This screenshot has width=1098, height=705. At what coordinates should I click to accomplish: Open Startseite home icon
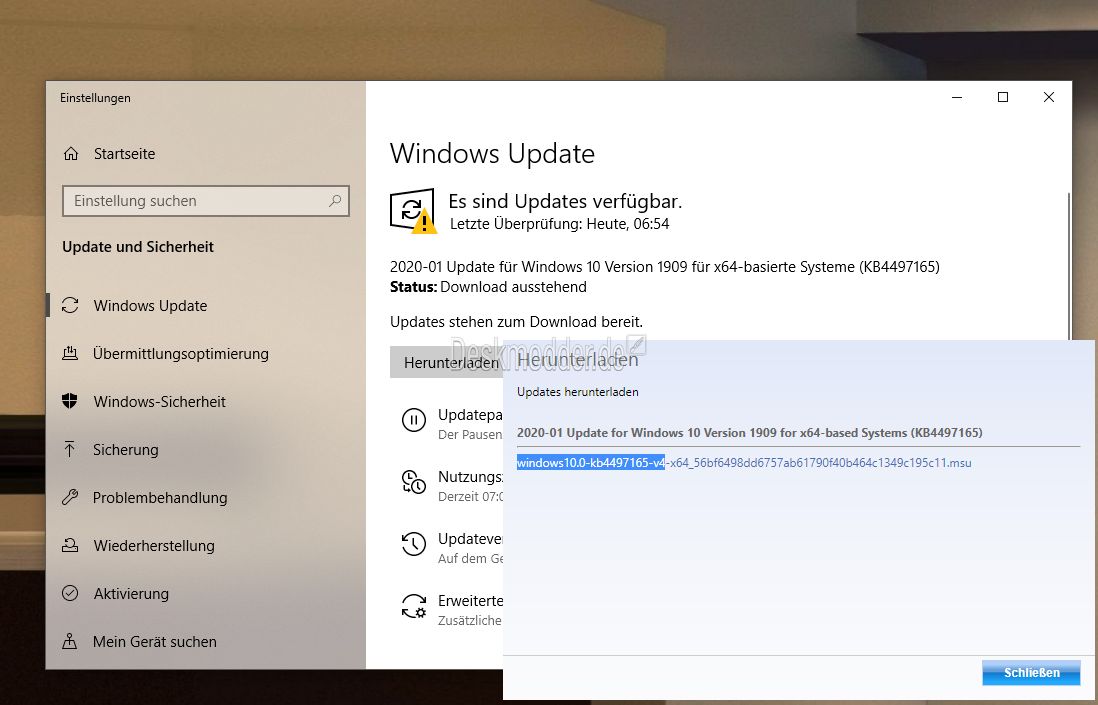pyautogui.click(x=71, y=153)
